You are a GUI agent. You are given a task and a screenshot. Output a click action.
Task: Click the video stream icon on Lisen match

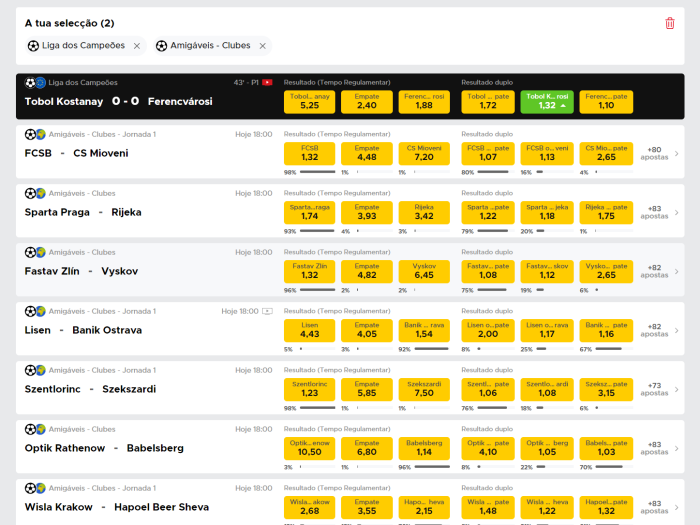click(x=267, y=311)
